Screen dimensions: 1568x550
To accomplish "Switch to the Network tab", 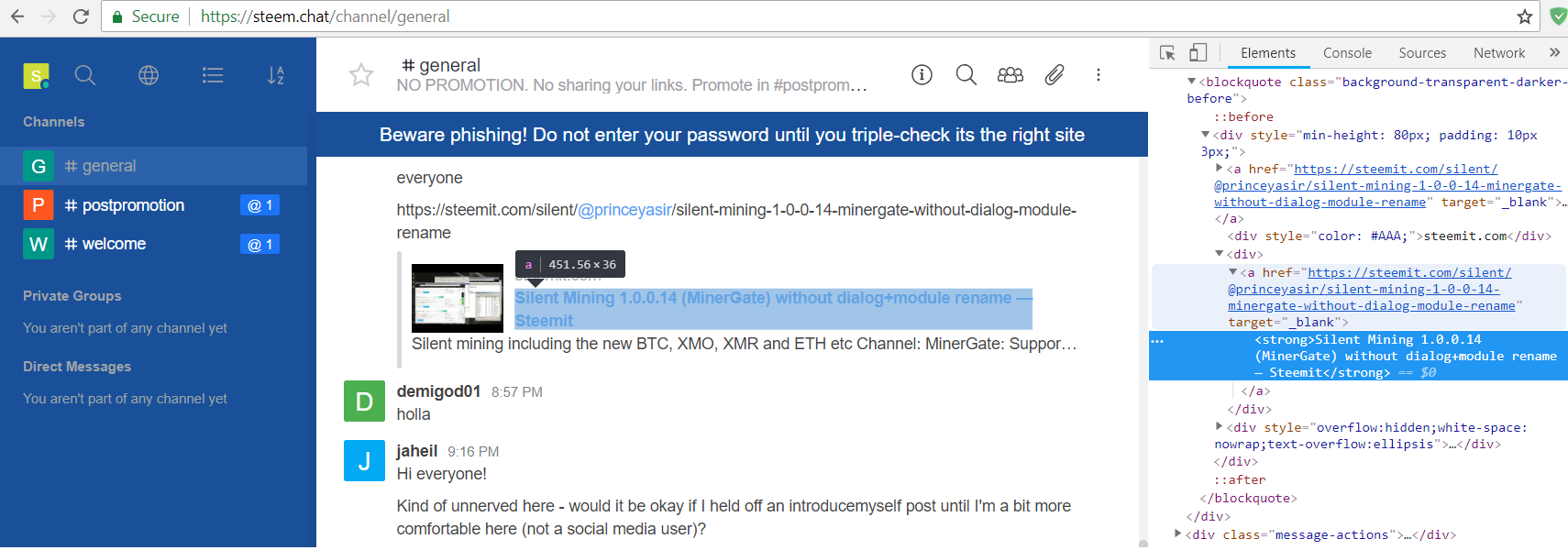I will 1498,53.
